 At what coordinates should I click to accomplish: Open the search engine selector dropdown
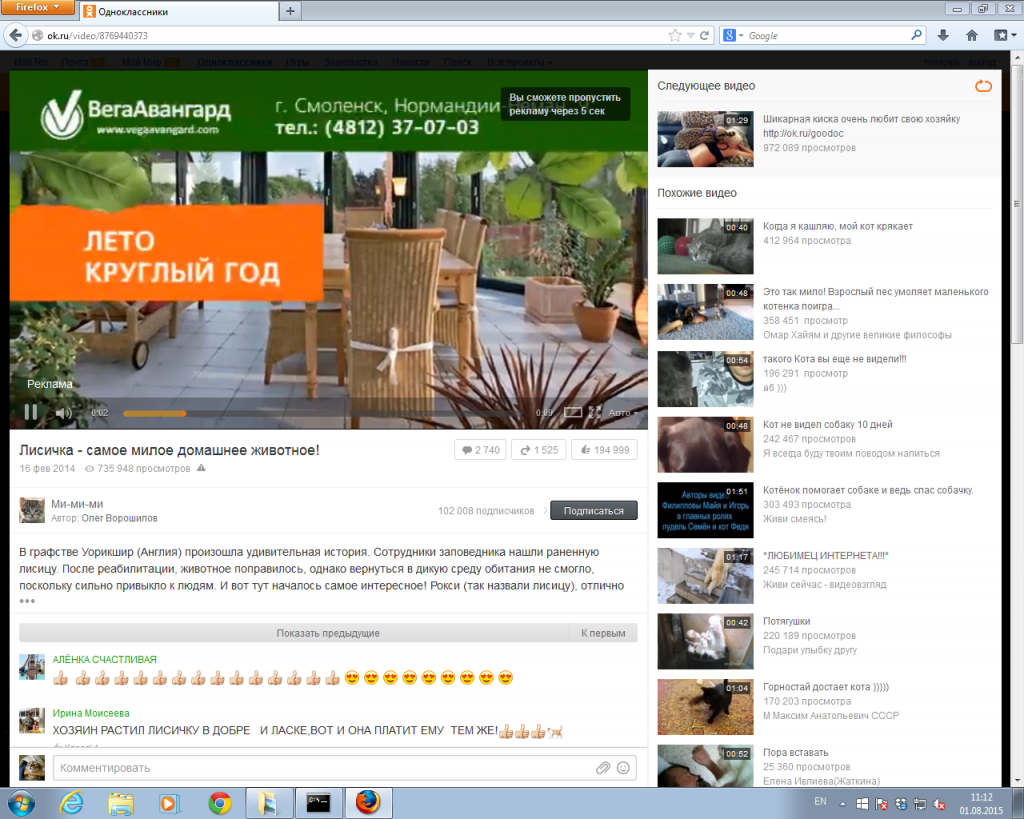(733, 35)
